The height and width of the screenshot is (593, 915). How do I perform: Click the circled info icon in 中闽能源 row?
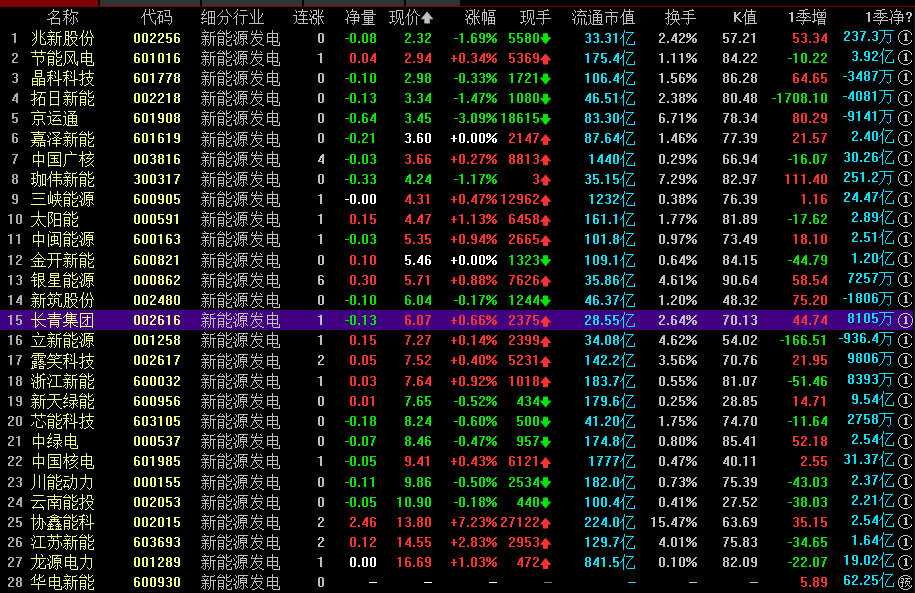click(905, 239)
